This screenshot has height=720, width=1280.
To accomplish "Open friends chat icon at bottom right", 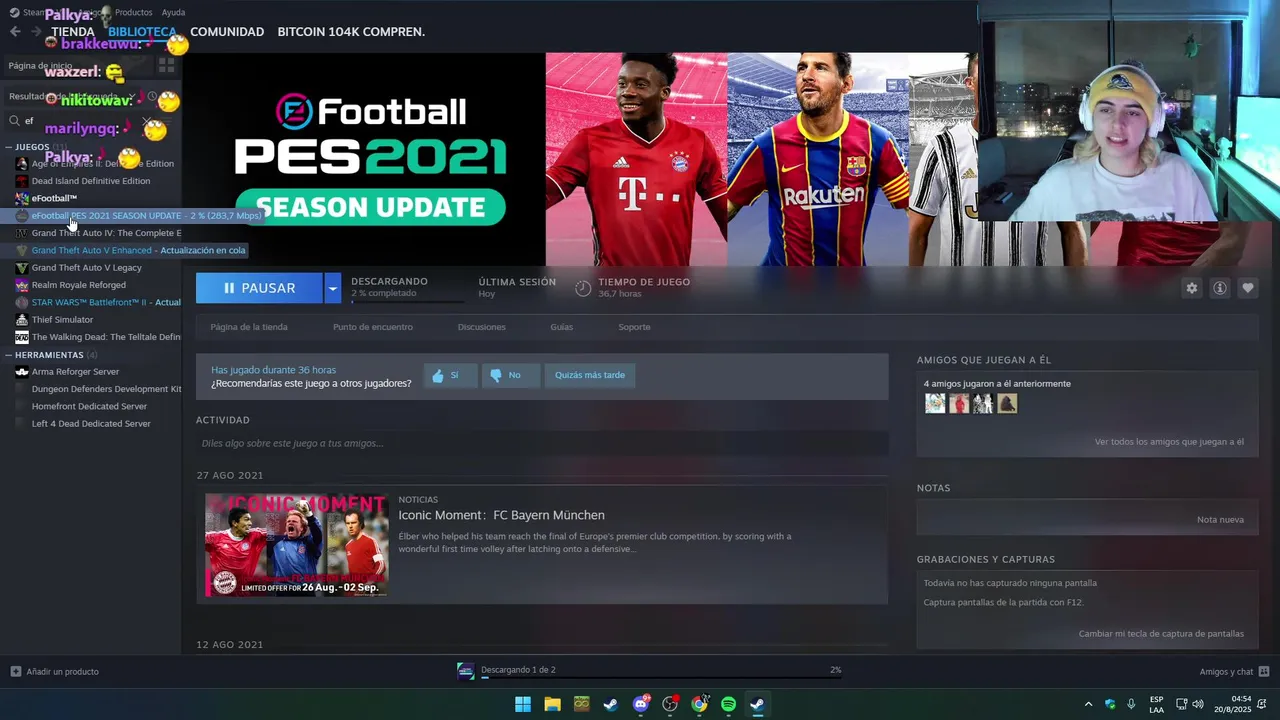I will (x=1264, y=671).
